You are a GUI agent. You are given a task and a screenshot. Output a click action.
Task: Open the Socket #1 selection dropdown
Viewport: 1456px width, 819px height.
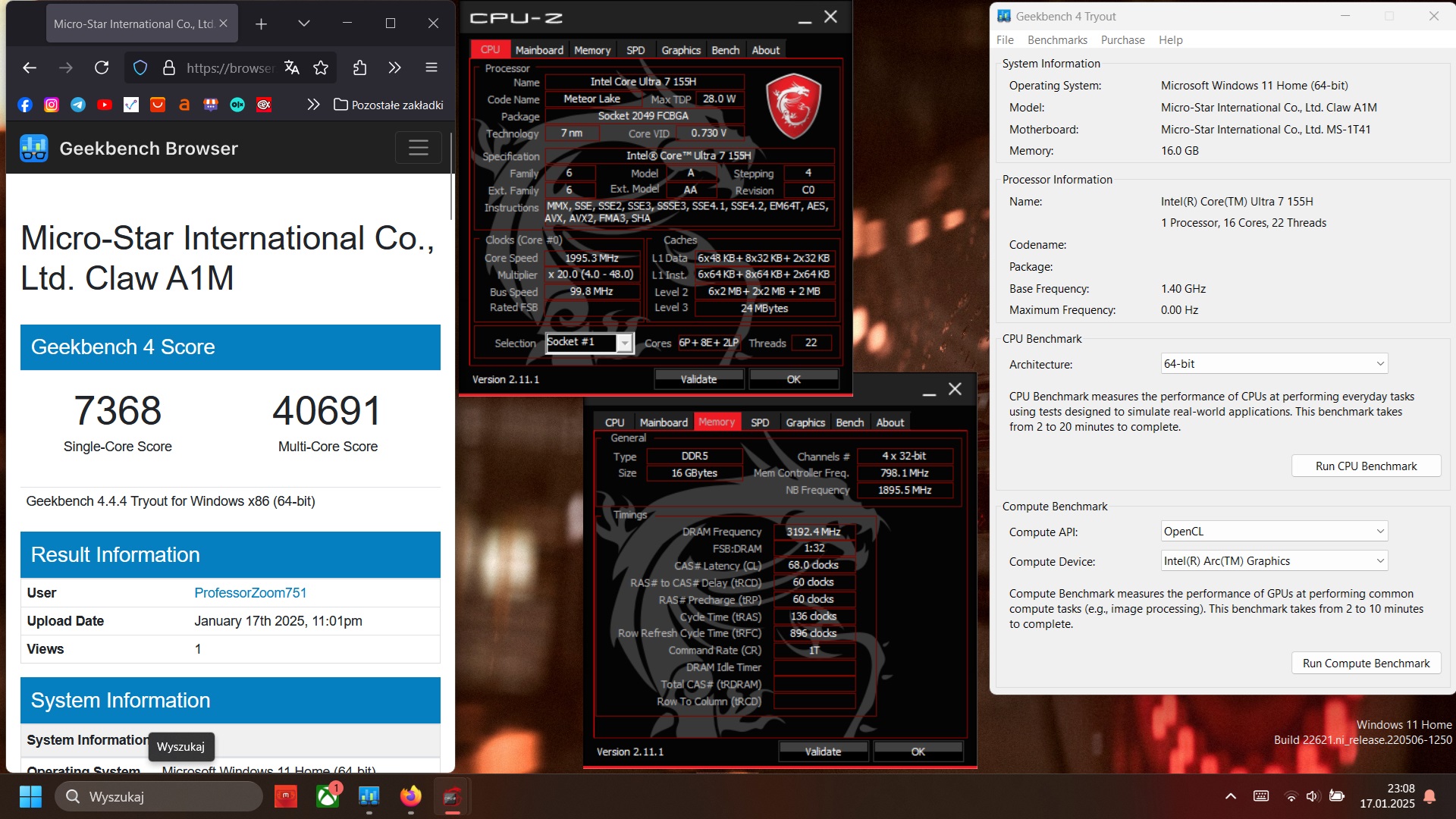tap(589, 343)
